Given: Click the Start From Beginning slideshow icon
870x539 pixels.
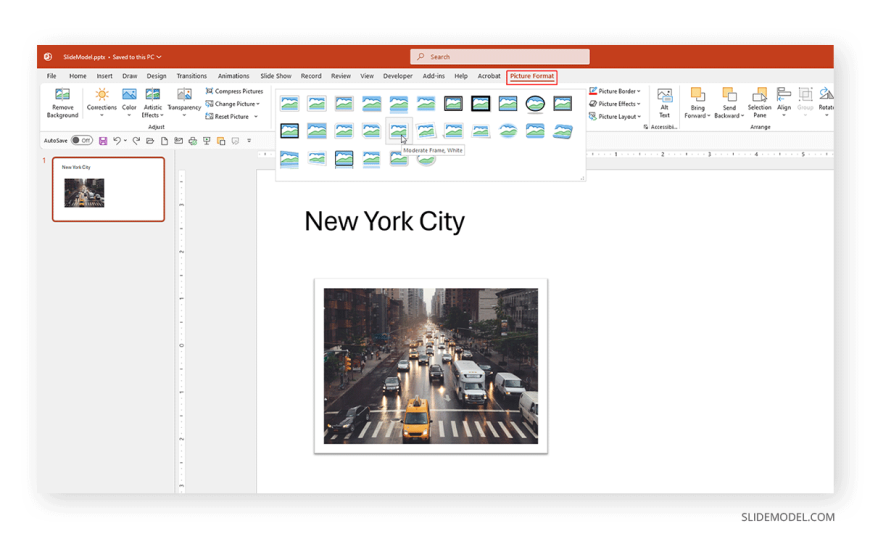Looking at the screenshot, I should (206, 141).
